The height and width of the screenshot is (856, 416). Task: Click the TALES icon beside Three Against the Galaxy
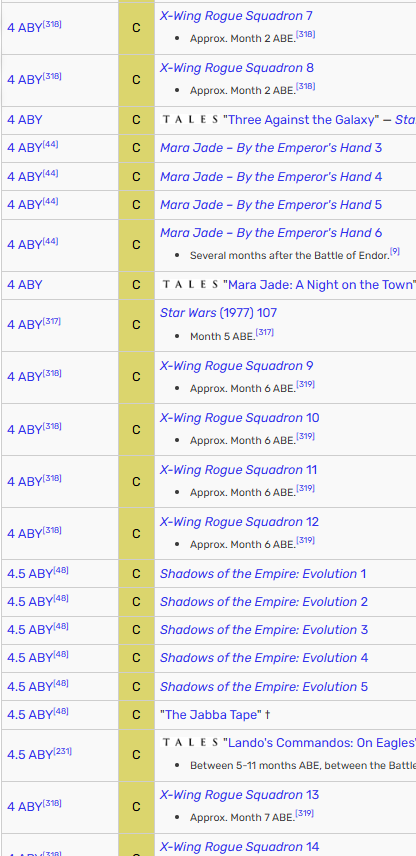click(x=190, y=120)
